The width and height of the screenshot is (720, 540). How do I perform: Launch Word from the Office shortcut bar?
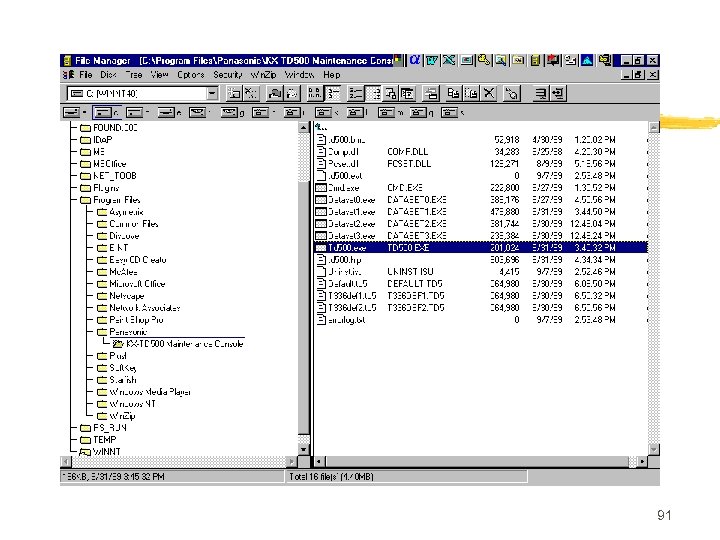pos(432,60)
